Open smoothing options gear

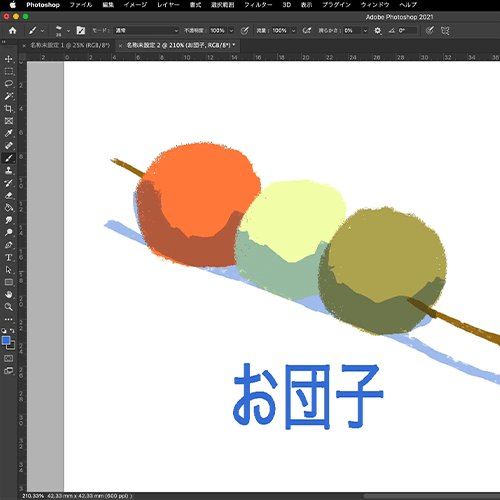[377, 31]
